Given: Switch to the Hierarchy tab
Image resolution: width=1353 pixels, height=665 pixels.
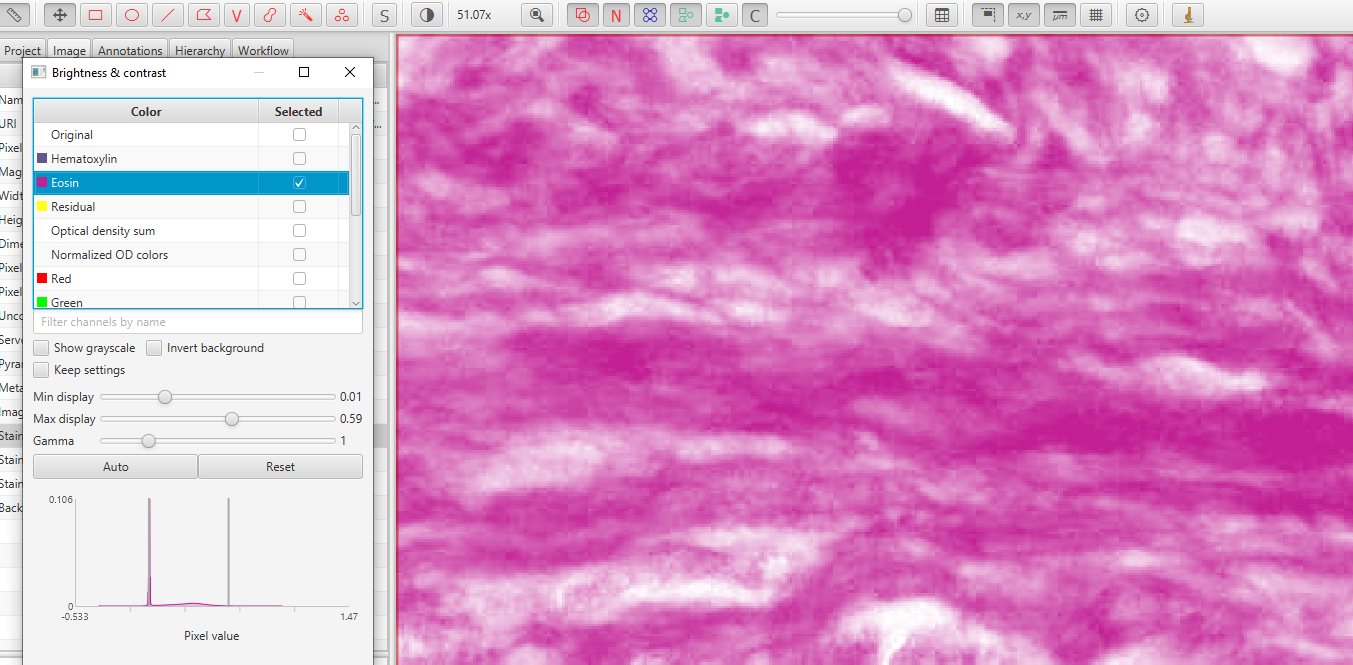Looking at the screenshot, I should 199,50.
